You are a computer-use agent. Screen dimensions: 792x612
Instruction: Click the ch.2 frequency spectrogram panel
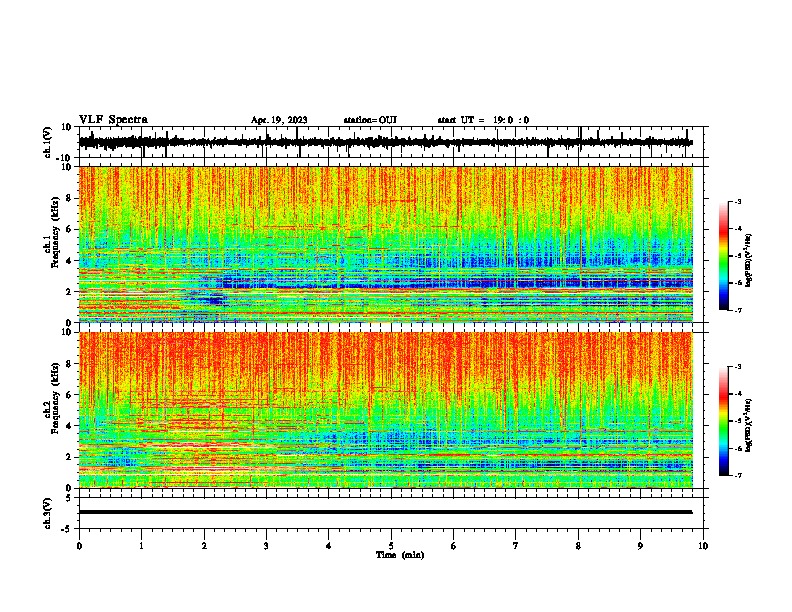click(386, 410)
